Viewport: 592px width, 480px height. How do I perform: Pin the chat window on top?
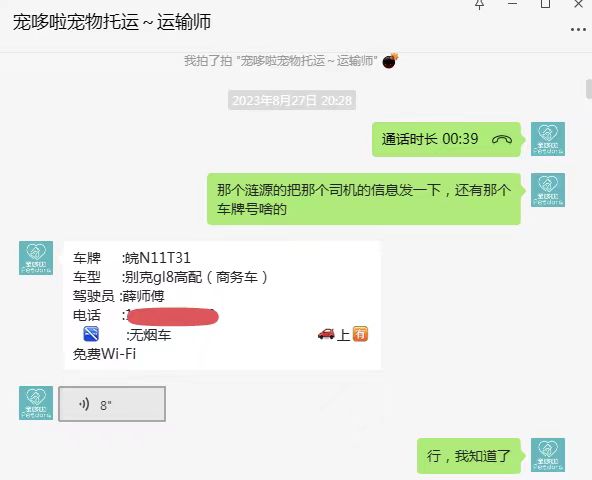pyautogui.click(x=479, y=4)
